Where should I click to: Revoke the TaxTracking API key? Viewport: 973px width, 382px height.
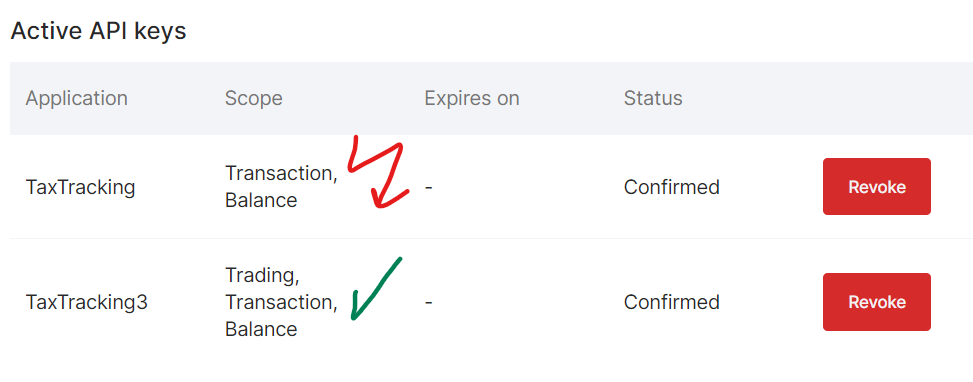[876, 187]
